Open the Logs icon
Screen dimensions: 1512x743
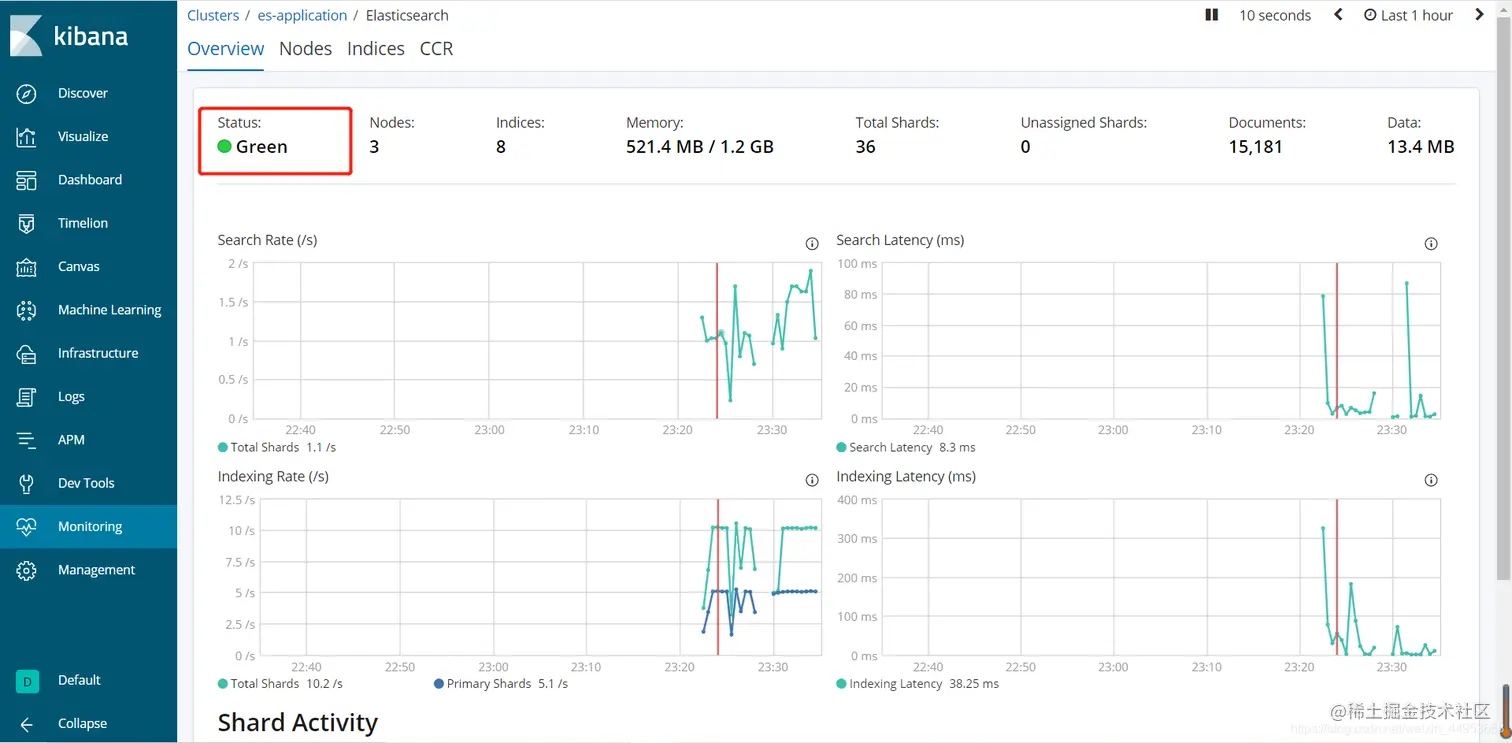(x=27, y=397)
